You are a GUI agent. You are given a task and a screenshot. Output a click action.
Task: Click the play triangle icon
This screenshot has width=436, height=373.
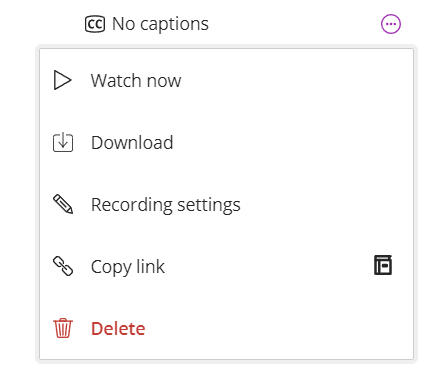pyautogui.click(x=62, y=80)
